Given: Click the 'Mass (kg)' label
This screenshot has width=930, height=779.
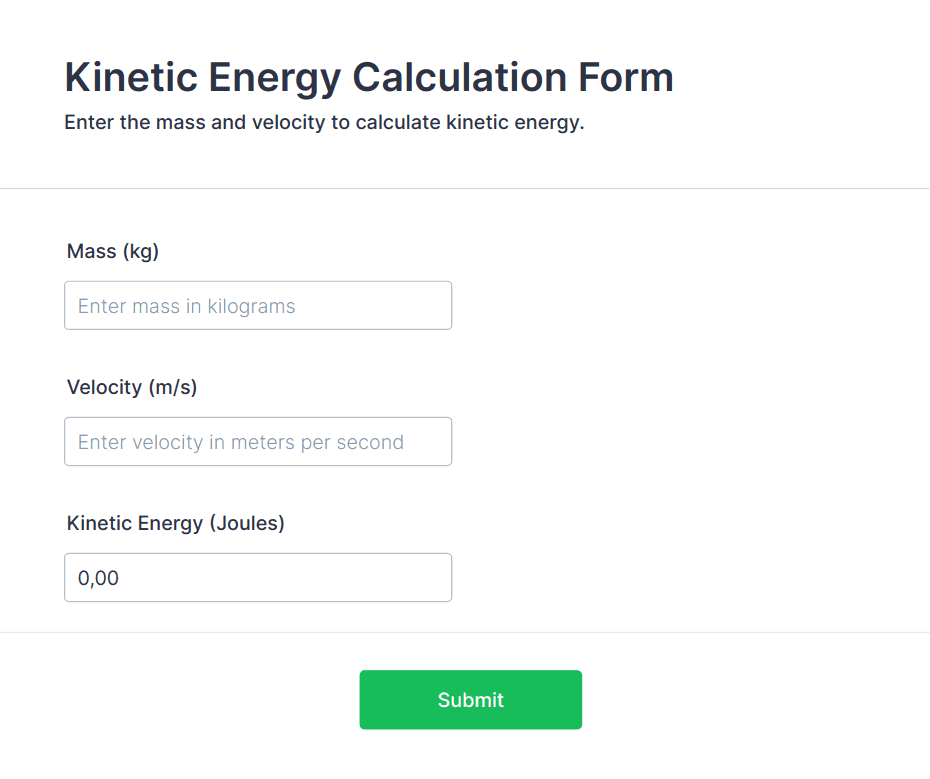Looking at the screenshot, I should [x=113, y=251].
